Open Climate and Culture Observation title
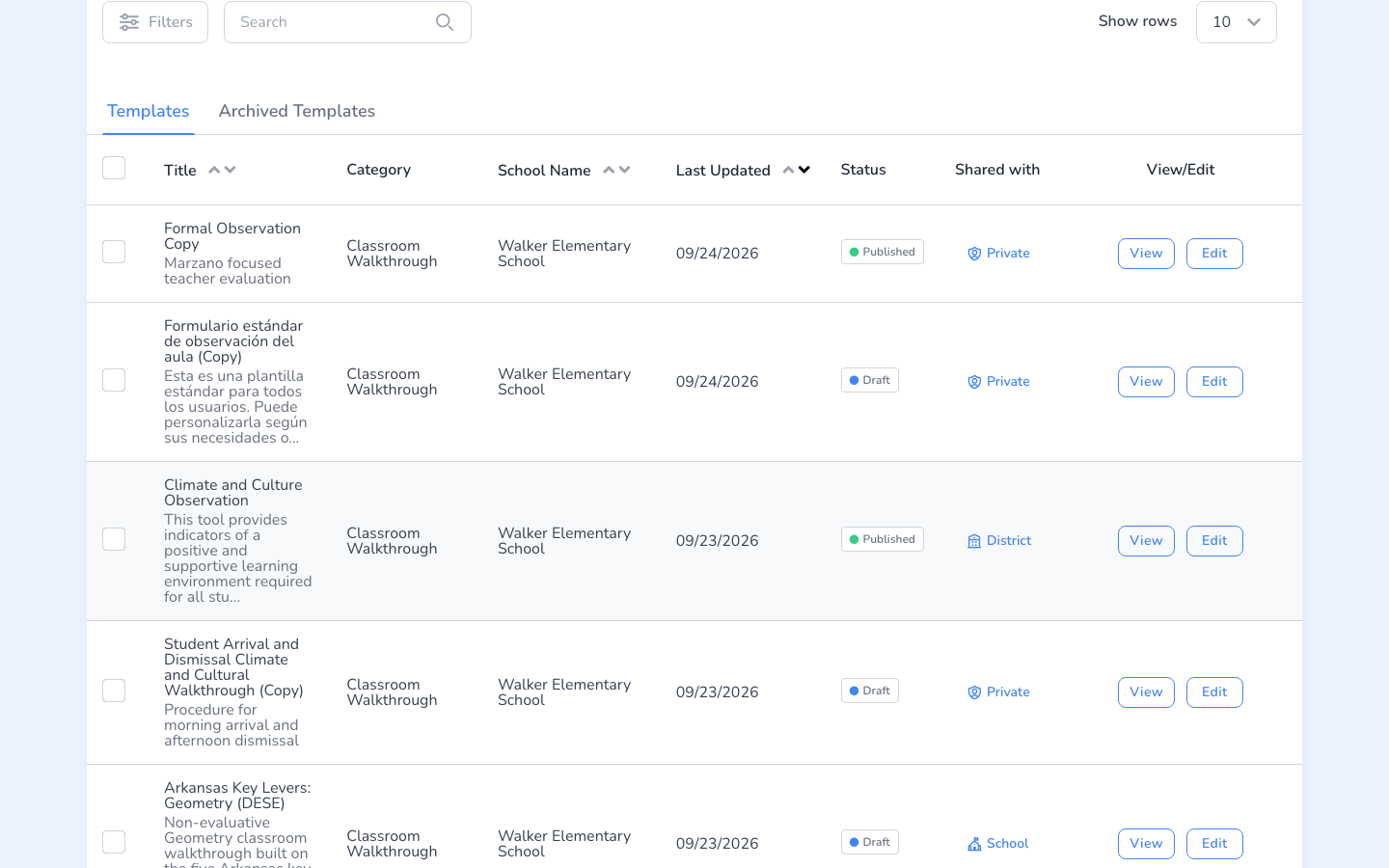This screenshot has height=868, width=1389. 233,493
